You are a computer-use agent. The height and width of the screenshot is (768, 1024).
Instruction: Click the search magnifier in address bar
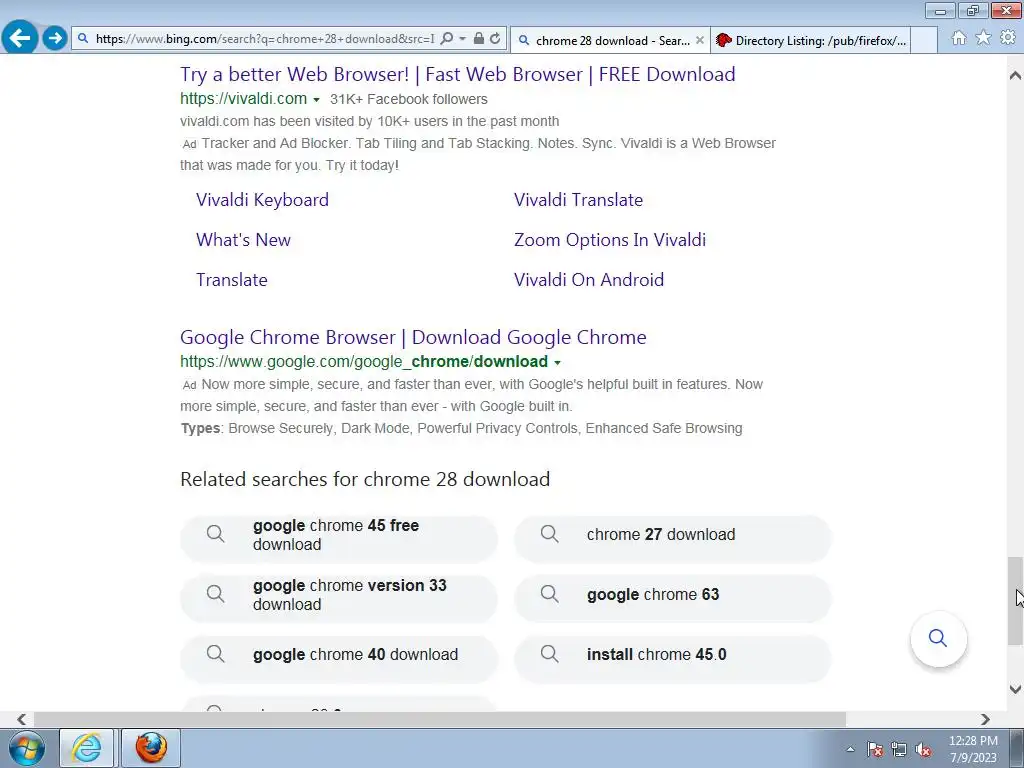tap(447, 39)
